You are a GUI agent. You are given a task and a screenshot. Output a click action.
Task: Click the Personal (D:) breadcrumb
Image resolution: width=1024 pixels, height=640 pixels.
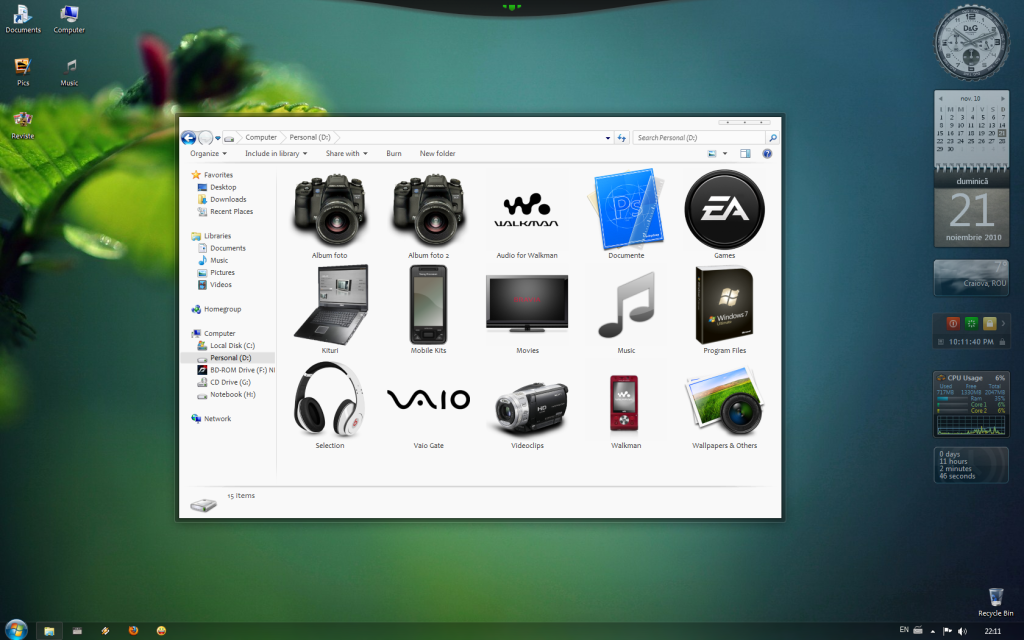coord(310,137)
